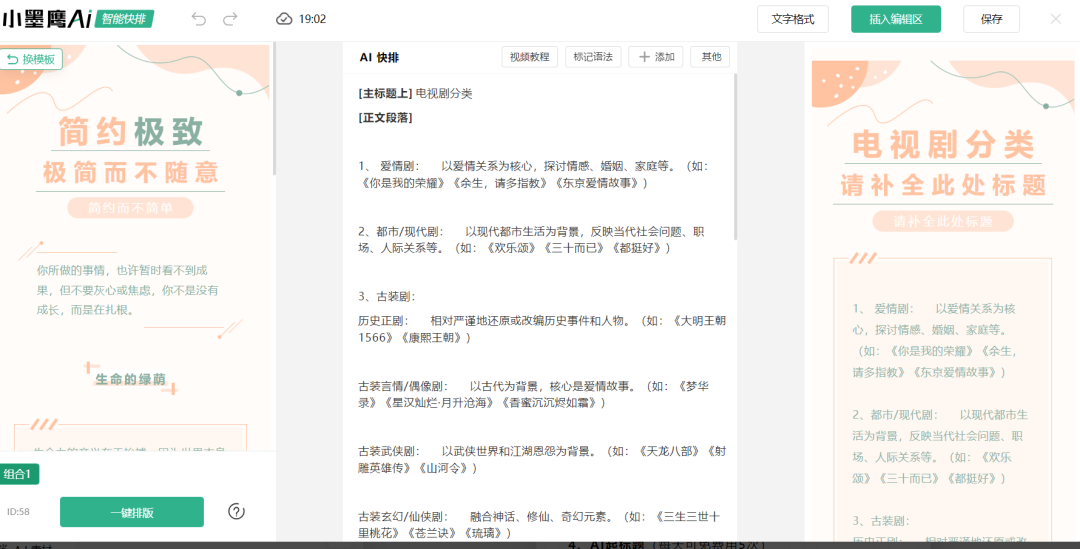Viewport: 1080px width, 549px height.
Task: Click the 小墨鹰Ai logo
Action: coord(47,19)
